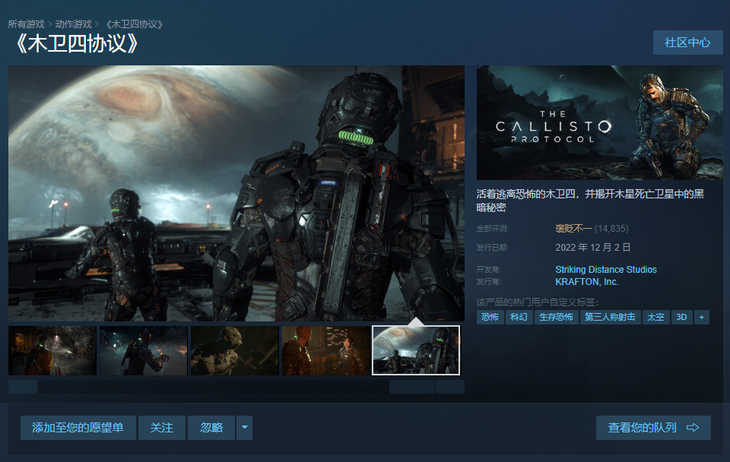
Task: Select the 第三人称射击 tag
Action: [610, 317]
